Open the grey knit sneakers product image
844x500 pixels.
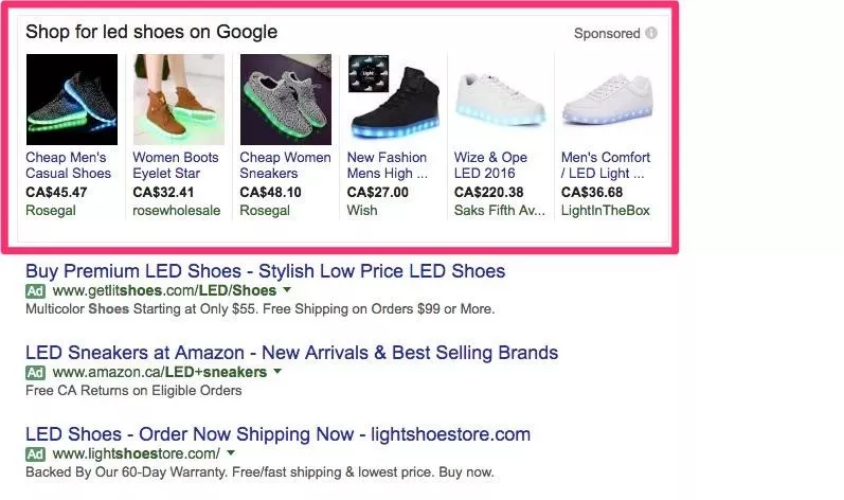(285, 99)
